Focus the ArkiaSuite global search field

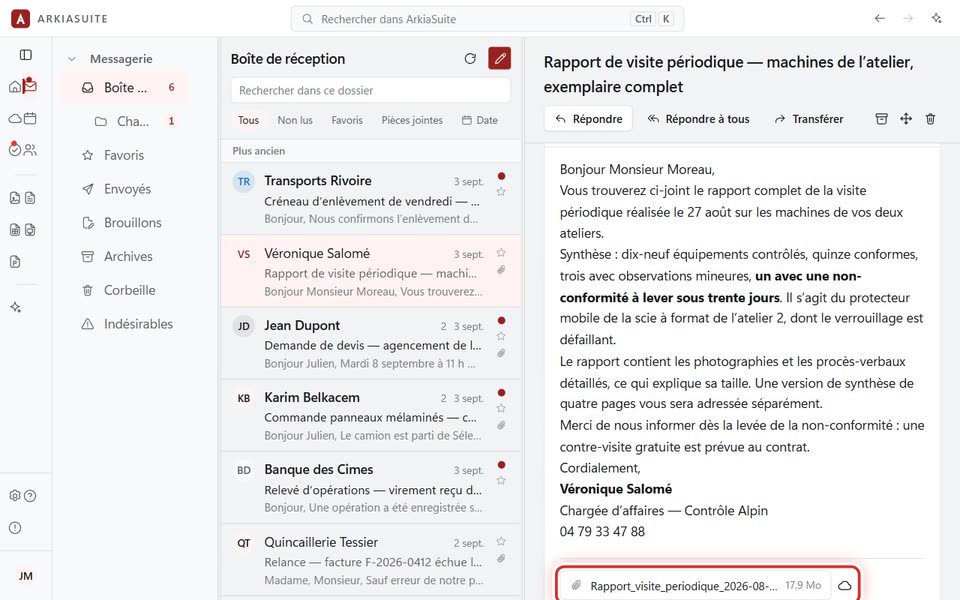pos(487,19)
